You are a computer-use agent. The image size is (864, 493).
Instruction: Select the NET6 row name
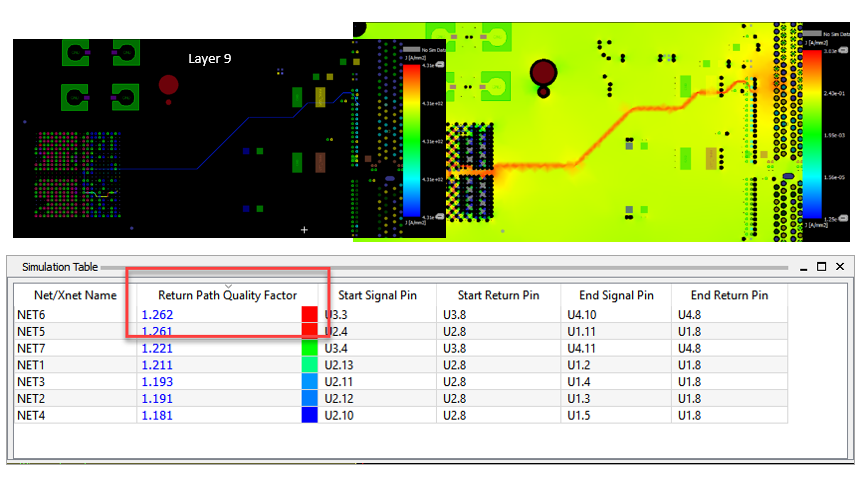[x=31, y=315]
